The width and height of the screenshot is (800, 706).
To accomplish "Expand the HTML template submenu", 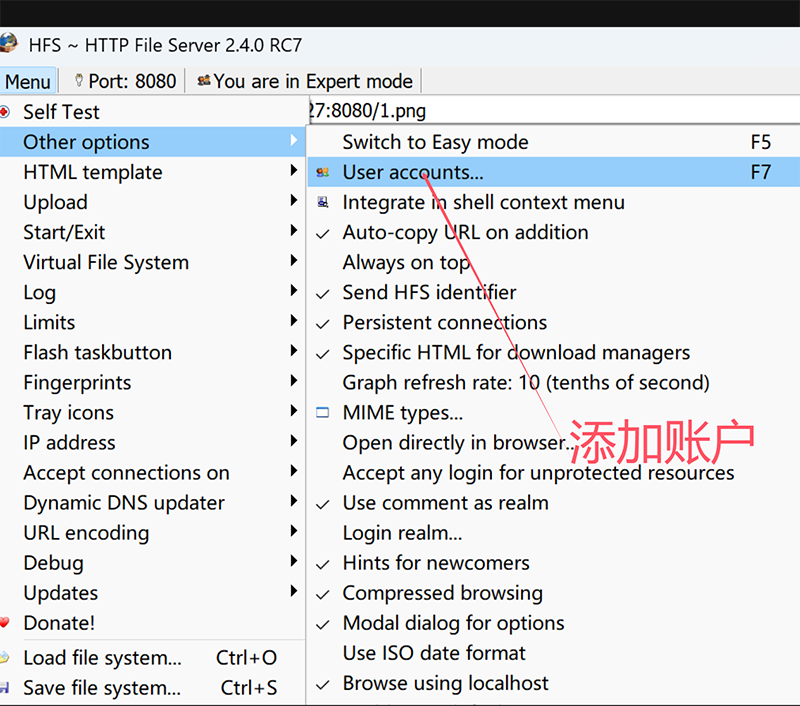I will click(153, 172).
